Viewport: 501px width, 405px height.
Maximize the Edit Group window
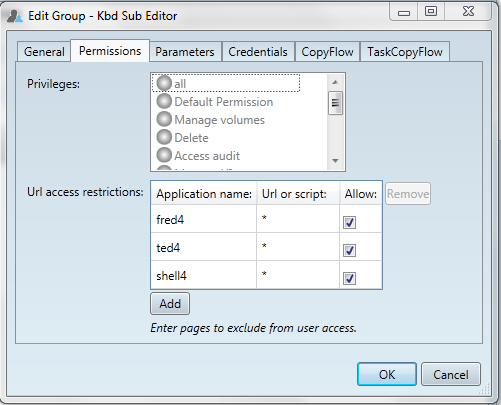pos(431,12)
